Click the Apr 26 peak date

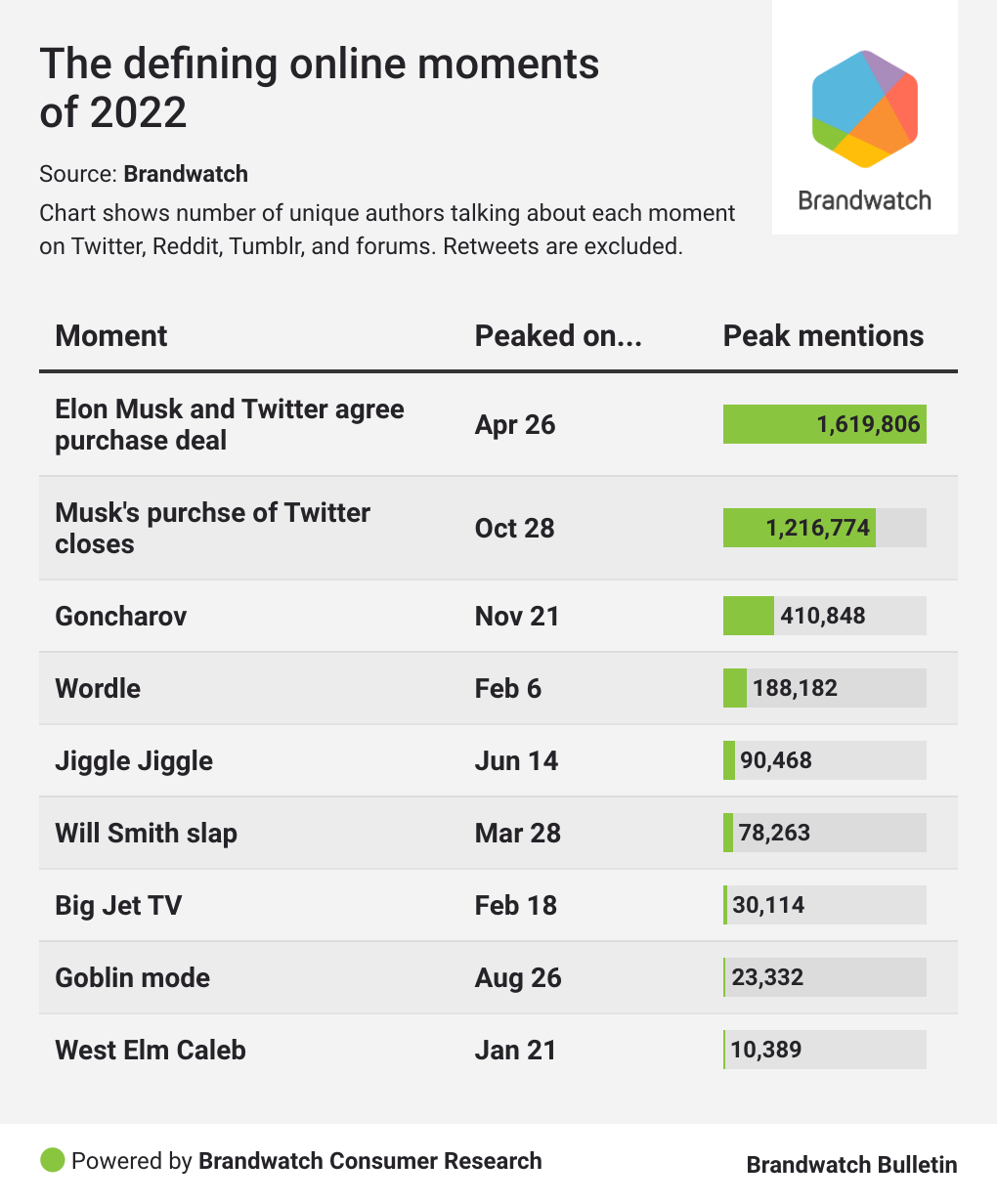pyautogui.click(x=515, y=424)
